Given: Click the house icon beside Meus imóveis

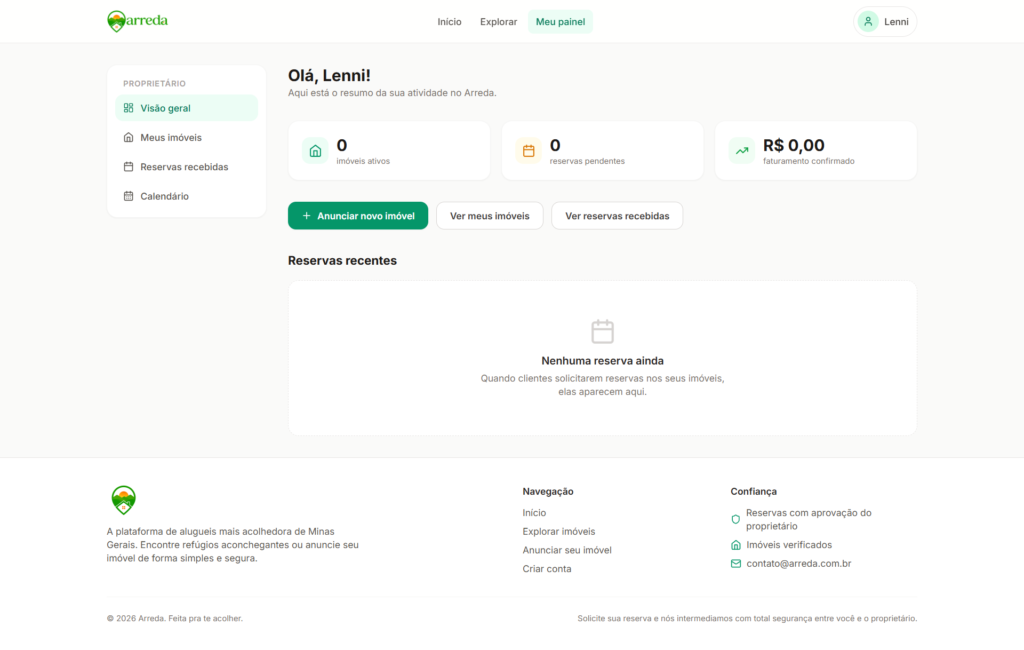Looking at the screenshot, I should (129, 137).
